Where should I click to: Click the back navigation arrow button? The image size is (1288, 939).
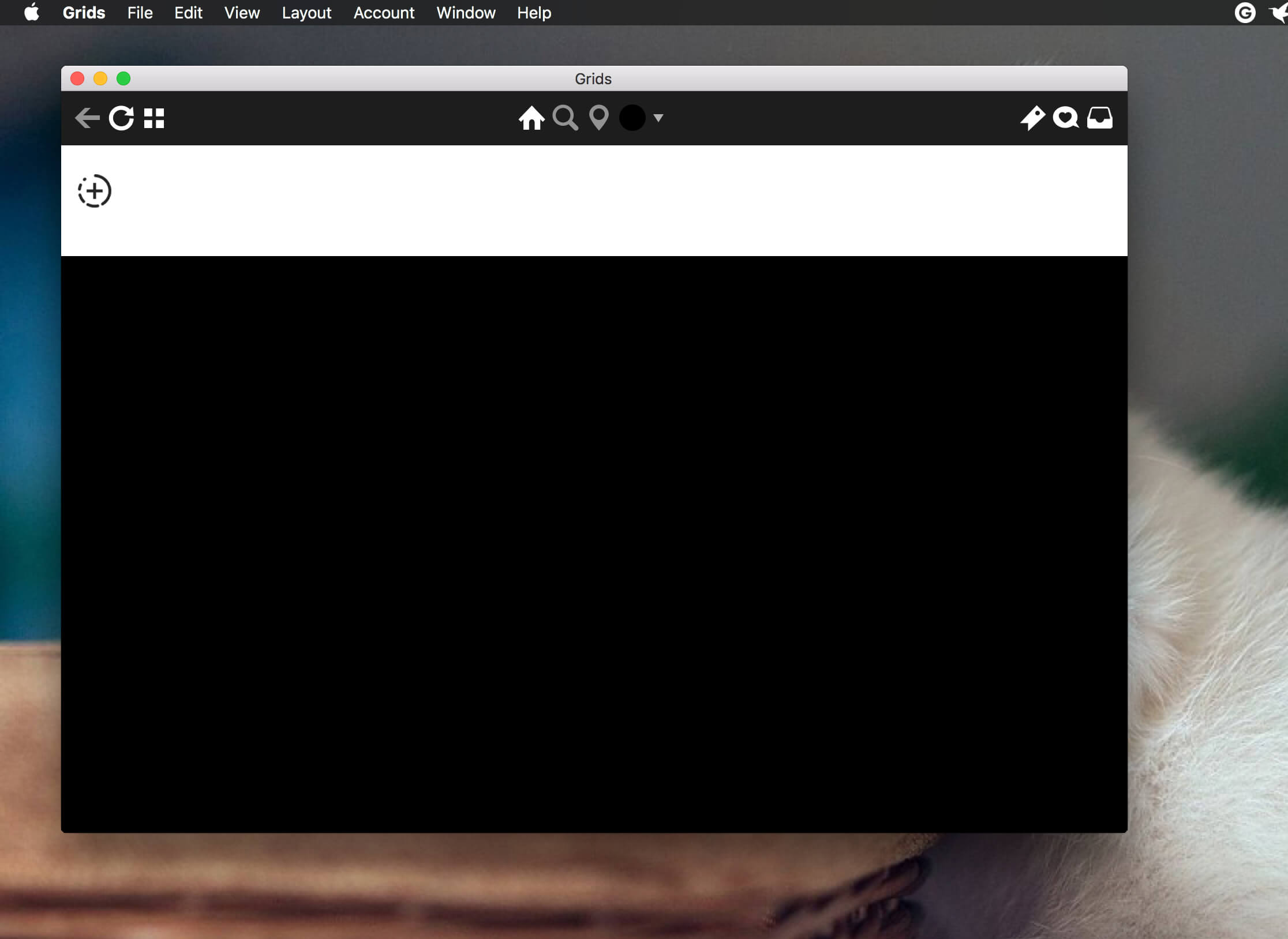[x=87, y=118]
